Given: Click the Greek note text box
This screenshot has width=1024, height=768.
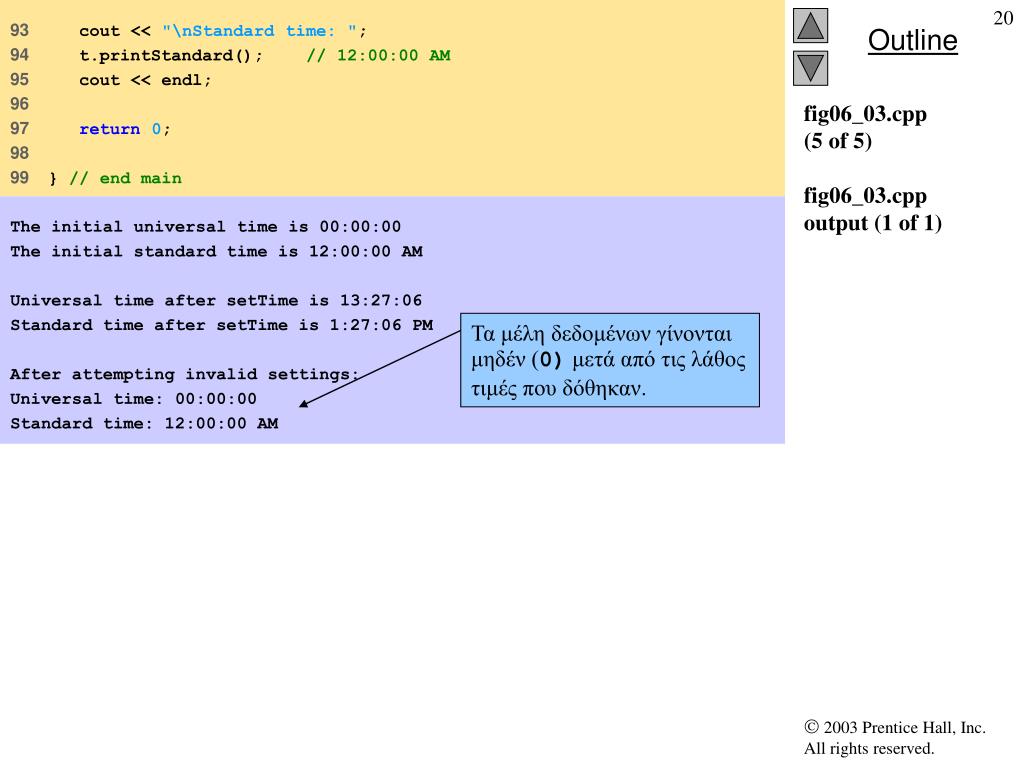Looking at the screenshot, I should pyautogui.click(x=609, y=360).
